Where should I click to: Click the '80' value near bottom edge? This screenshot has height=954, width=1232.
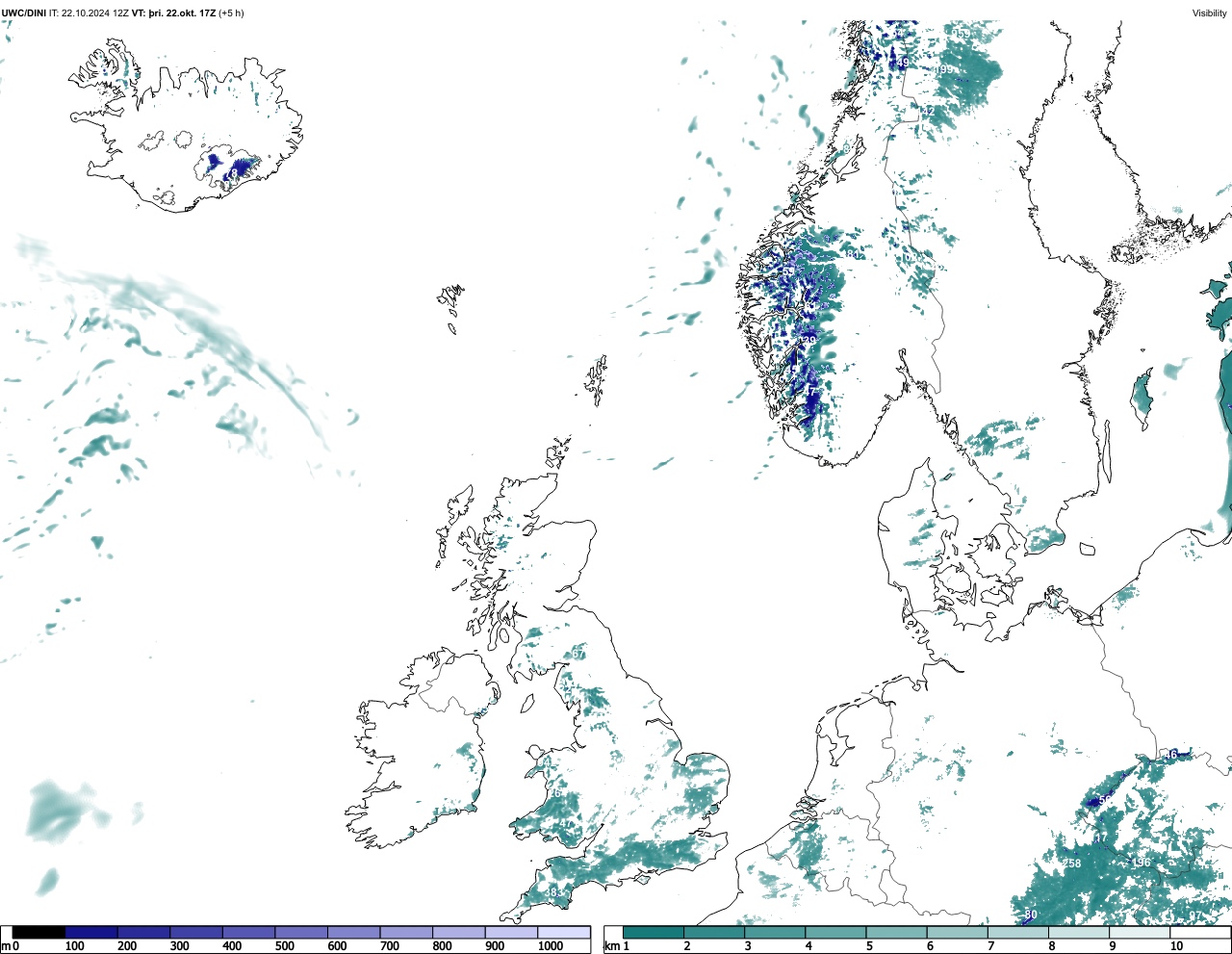click(x=1031, y=915)
